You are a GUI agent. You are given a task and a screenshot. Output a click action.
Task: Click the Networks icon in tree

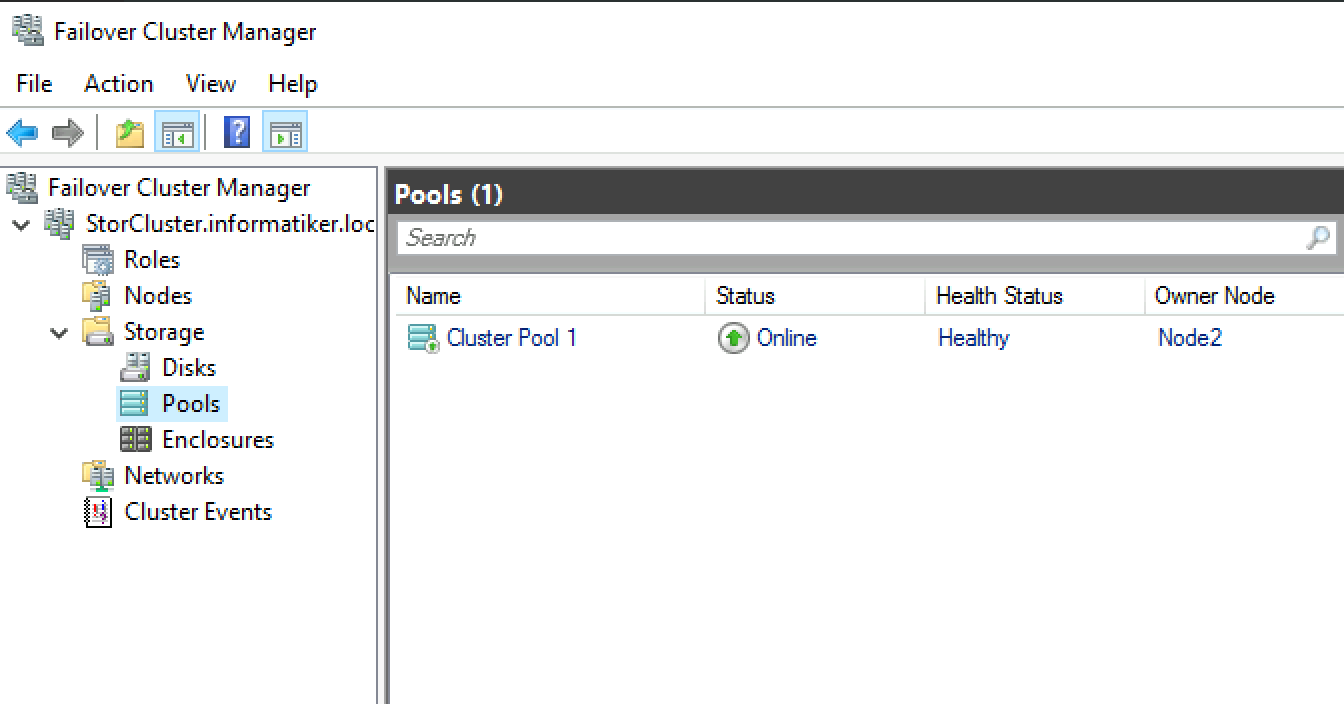click(x=98, y=476)
